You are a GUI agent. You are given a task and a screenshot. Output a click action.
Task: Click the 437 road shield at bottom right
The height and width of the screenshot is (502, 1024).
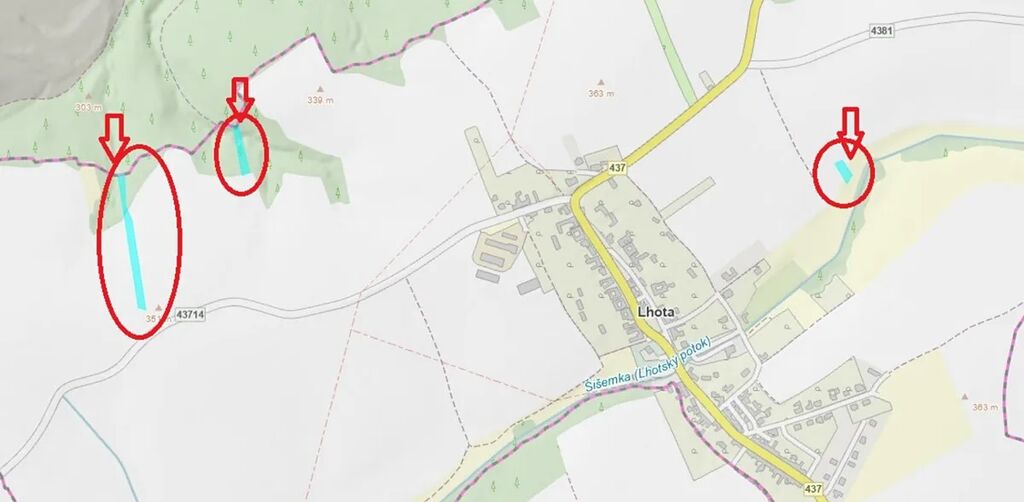(813, 488)
